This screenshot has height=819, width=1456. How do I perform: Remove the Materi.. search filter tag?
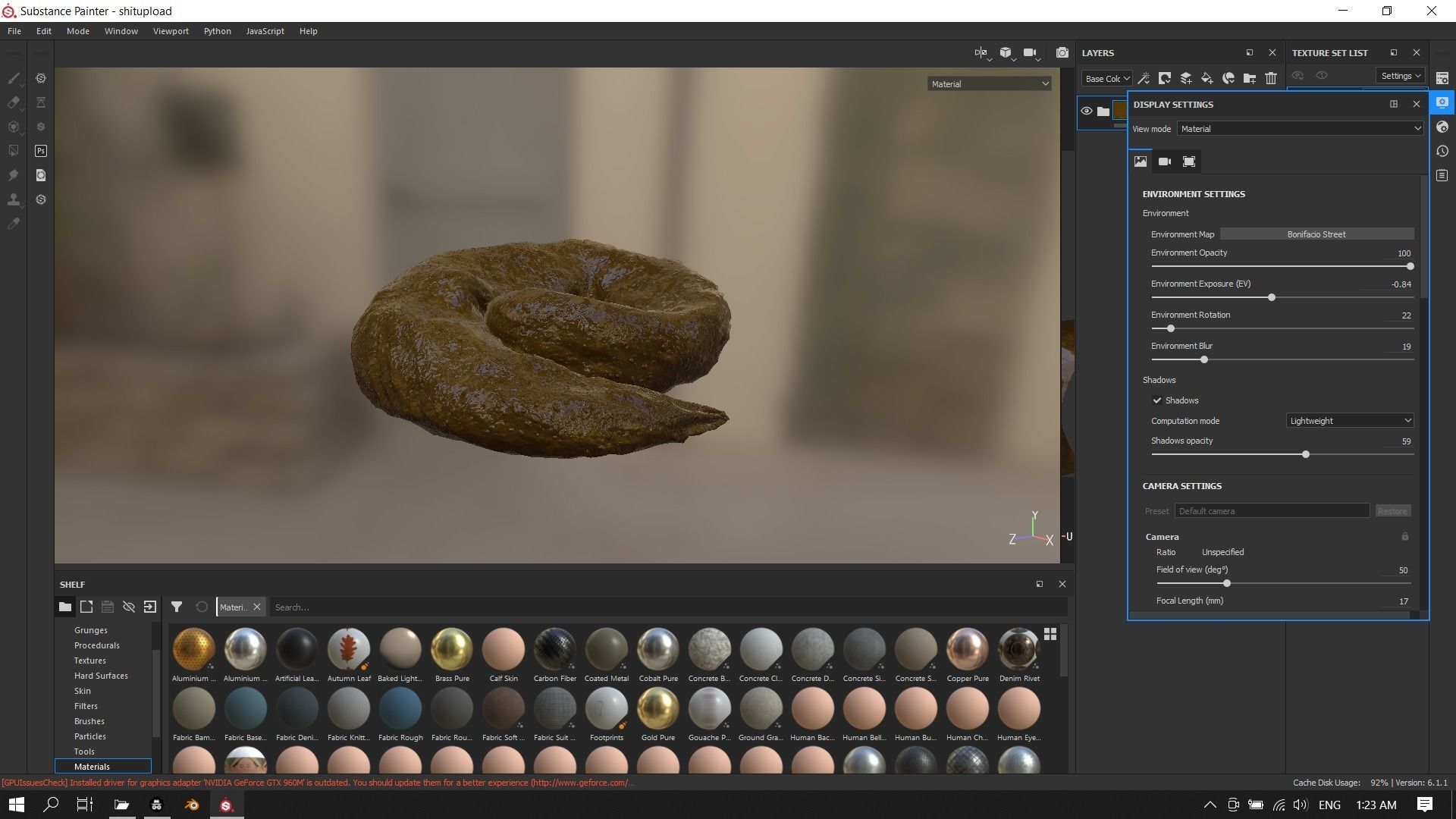(x=257, y=607)
